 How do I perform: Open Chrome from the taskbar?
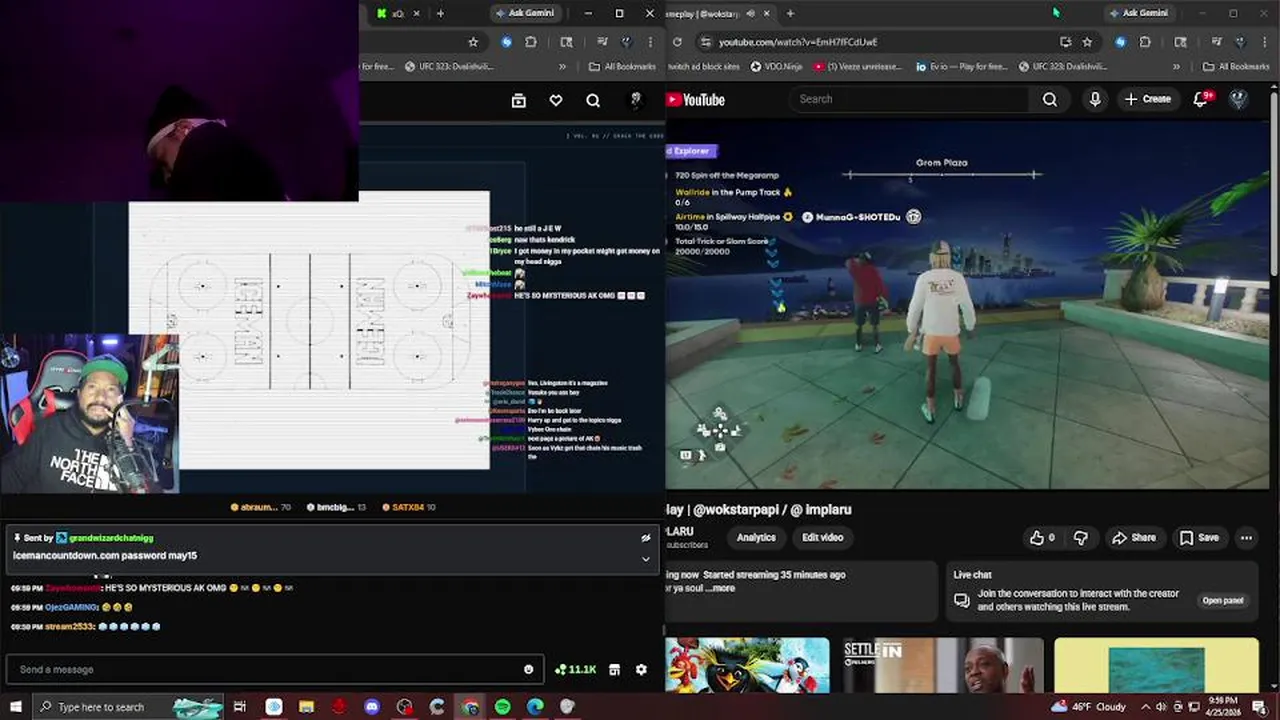(470, 707)
